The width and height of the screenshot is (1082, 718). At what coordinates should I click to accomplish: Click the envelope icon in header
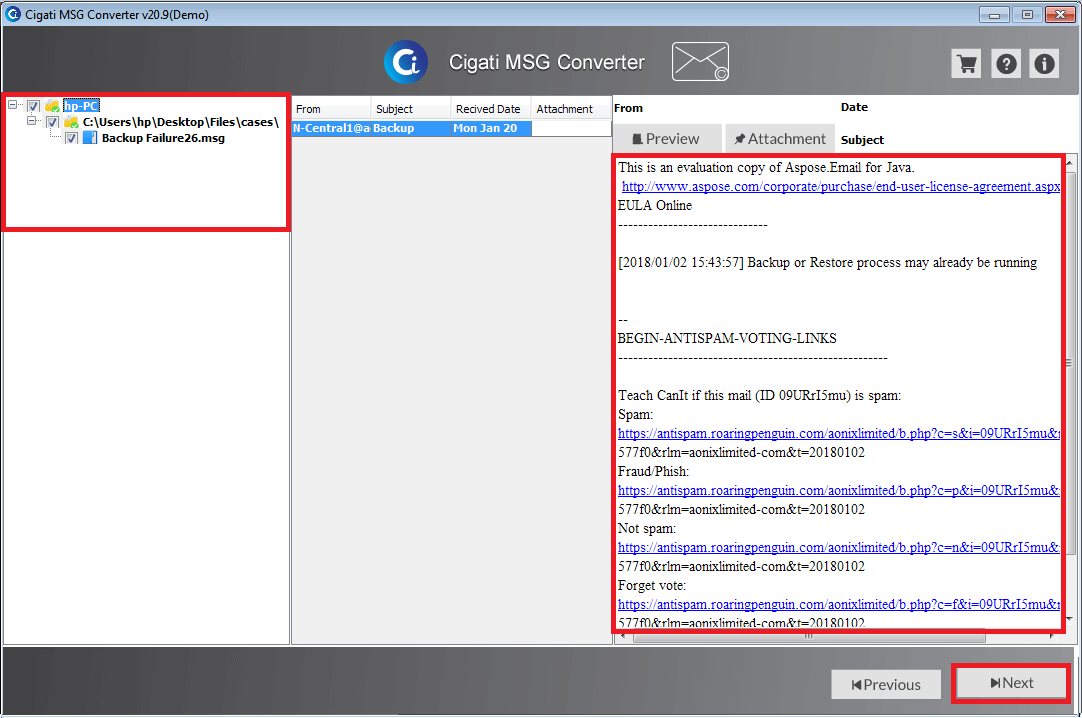[700, 61]
